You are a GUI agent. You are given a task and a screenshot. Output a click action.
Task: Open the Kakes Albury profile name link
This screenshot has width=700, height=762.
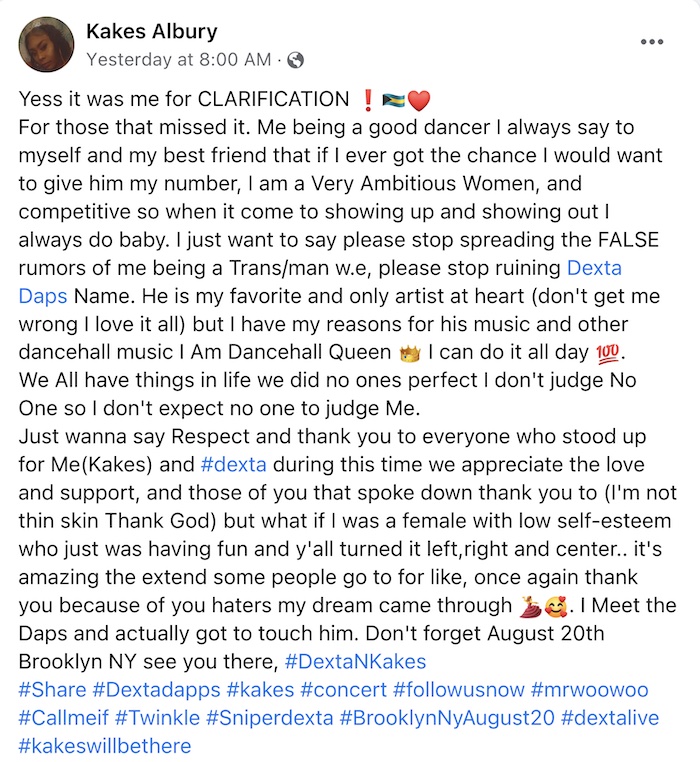pyautogui.click(x=152, y=32)
